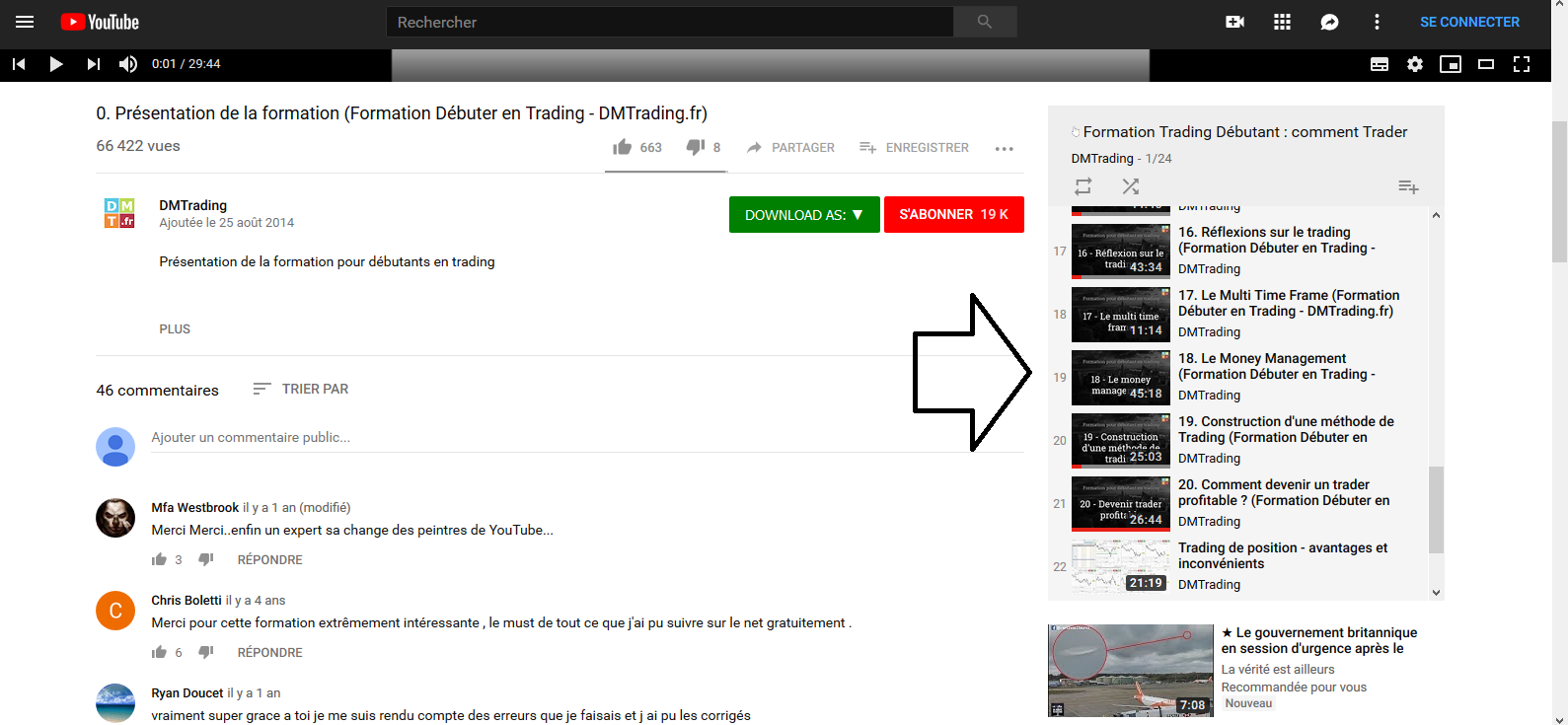Screen dimensions: 1568x725
Task: Click the 43:34 playlist thumbnail
Action: [1121, 251]
